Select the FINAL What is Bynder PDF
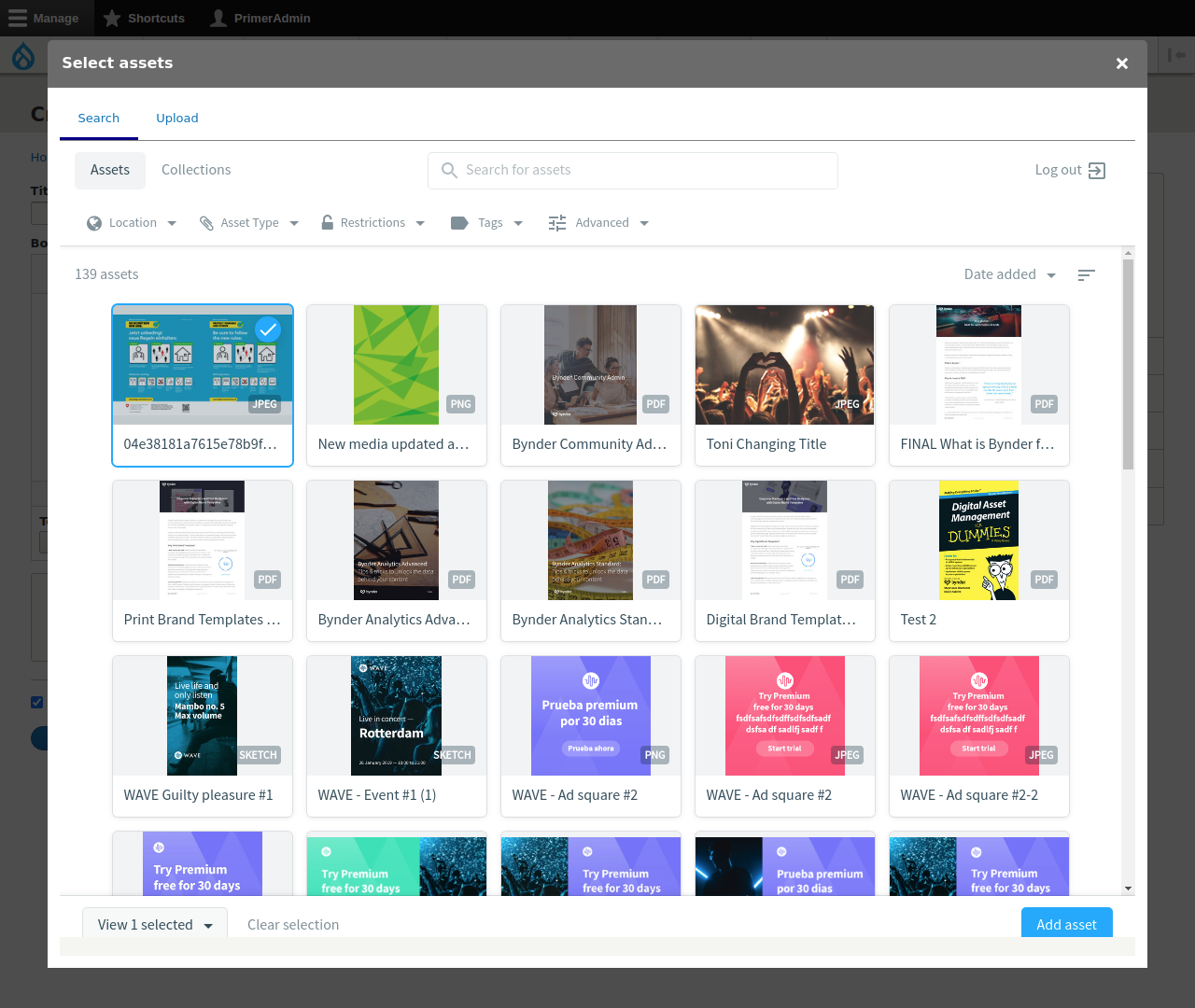Viewport: 1195px width, 1008px height. 979,385
